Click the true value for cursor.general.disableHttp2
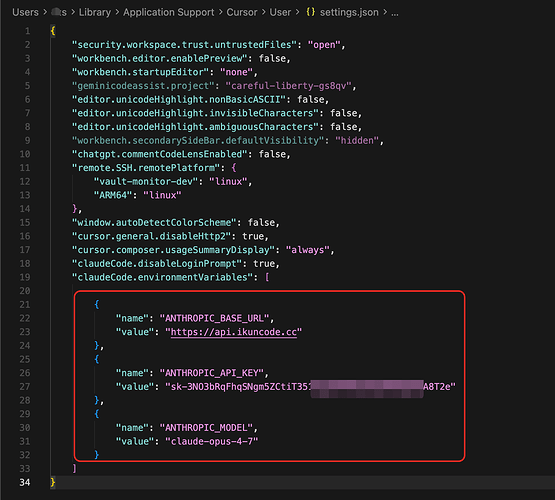The image size is (555, 500). tap(253, 236)
